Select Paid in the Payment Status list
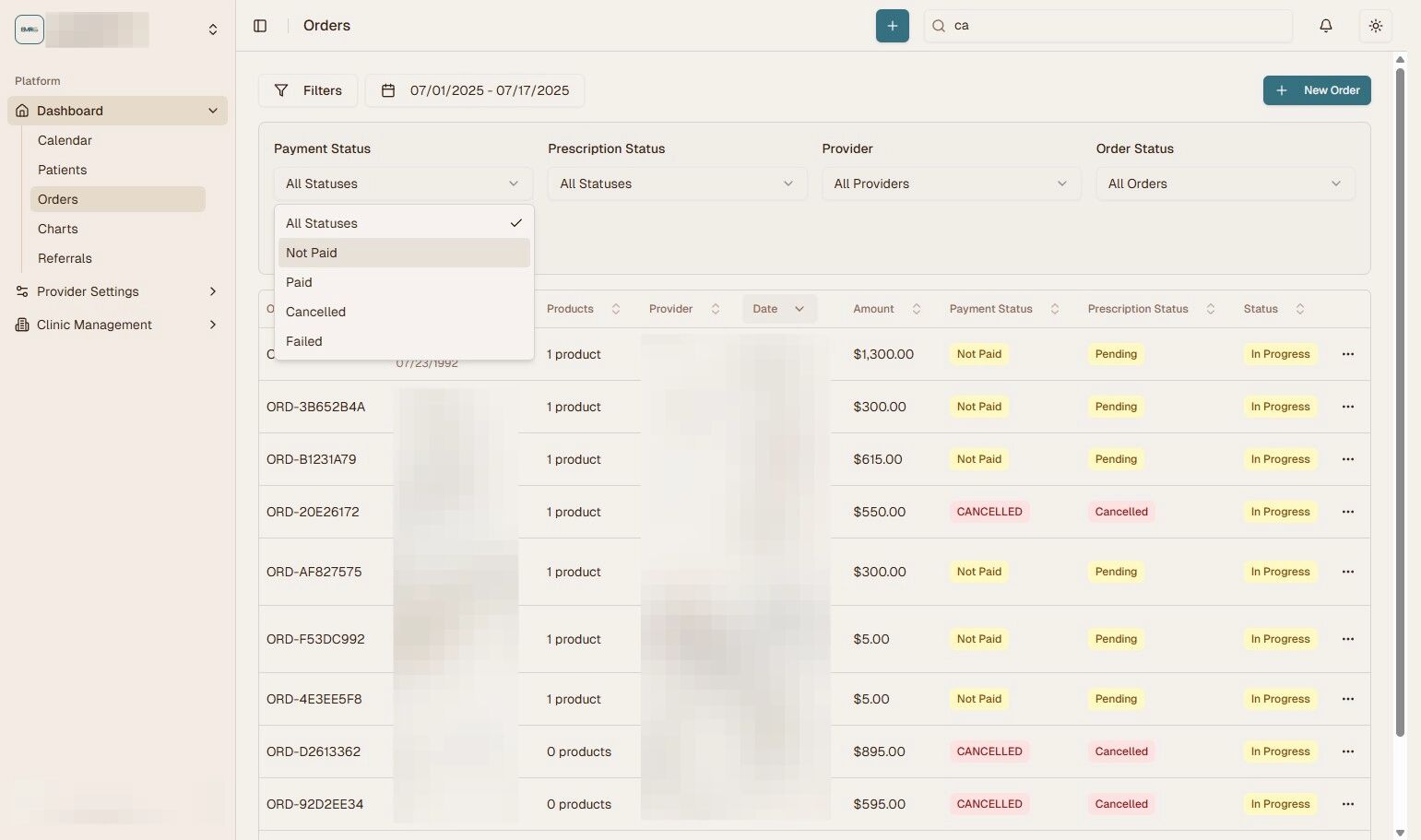 tap(299, 282)
